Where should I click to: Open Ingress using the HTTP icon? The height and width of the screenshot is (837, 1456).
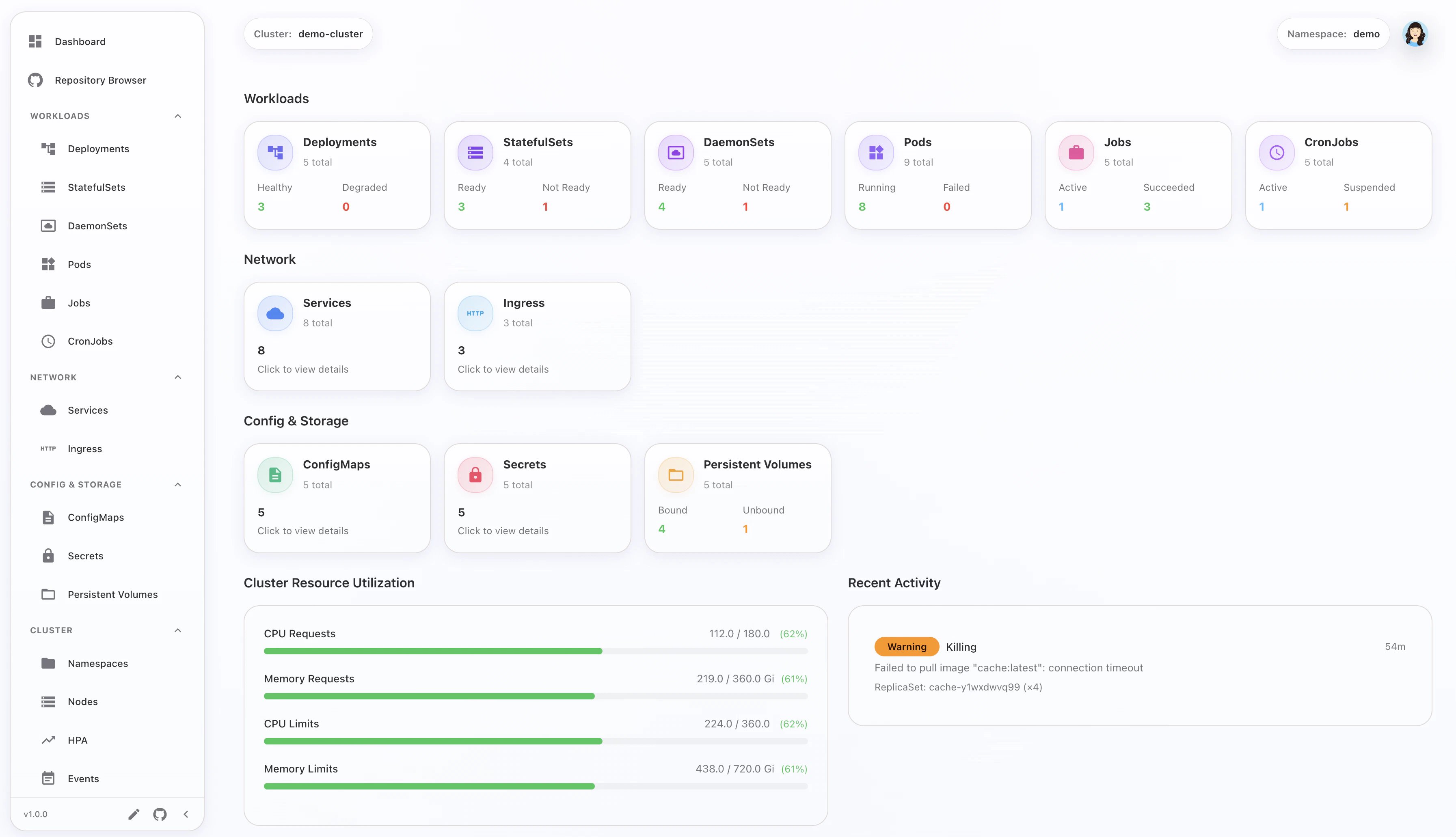pyautogui.click(x=48, y=449)
